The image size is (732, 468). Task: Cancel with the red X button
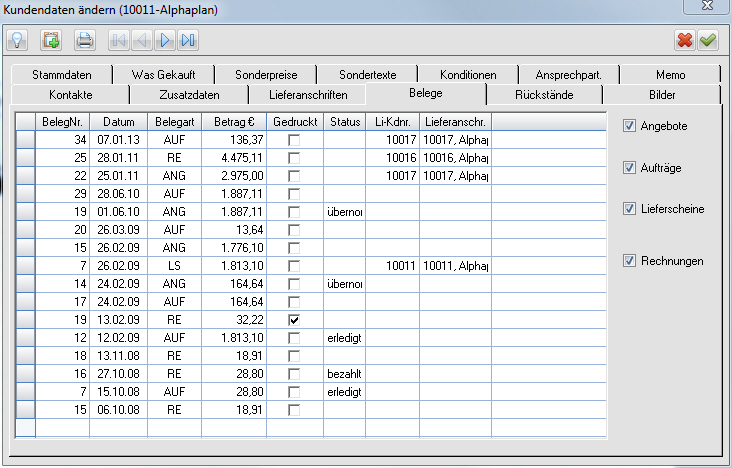tap(685, 40)
